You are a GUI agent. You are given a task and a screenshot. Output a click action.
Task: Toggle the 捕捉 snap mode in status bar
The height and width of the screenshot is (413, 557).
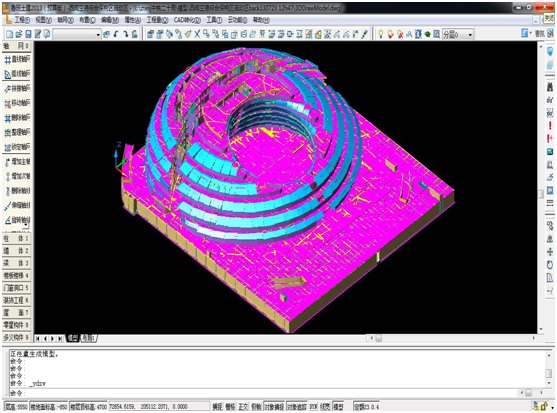(217, 406)
